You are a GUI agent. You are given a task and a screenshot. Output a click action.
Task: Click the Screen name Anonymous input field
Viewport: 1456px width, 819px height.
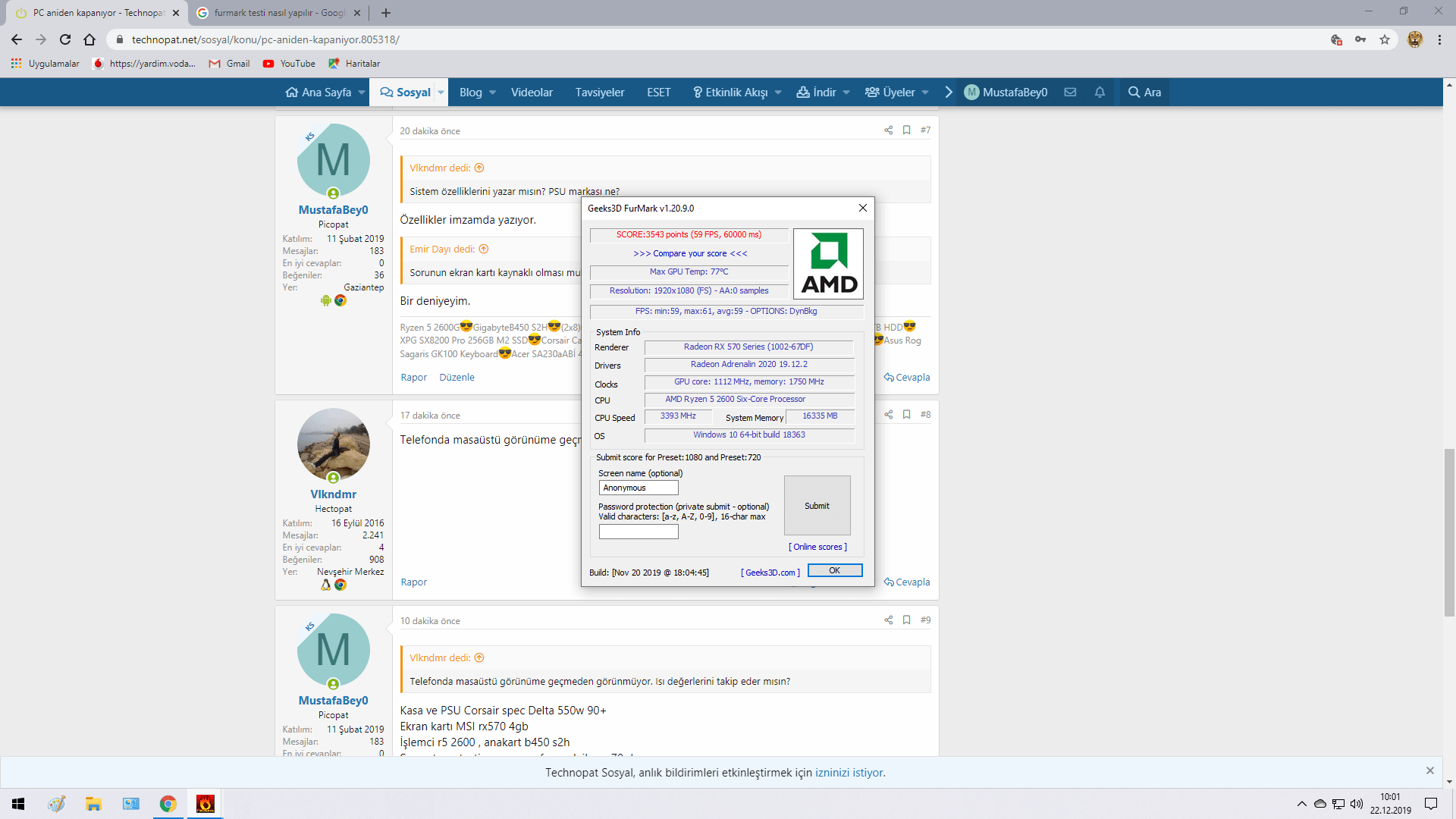point(639,488)
